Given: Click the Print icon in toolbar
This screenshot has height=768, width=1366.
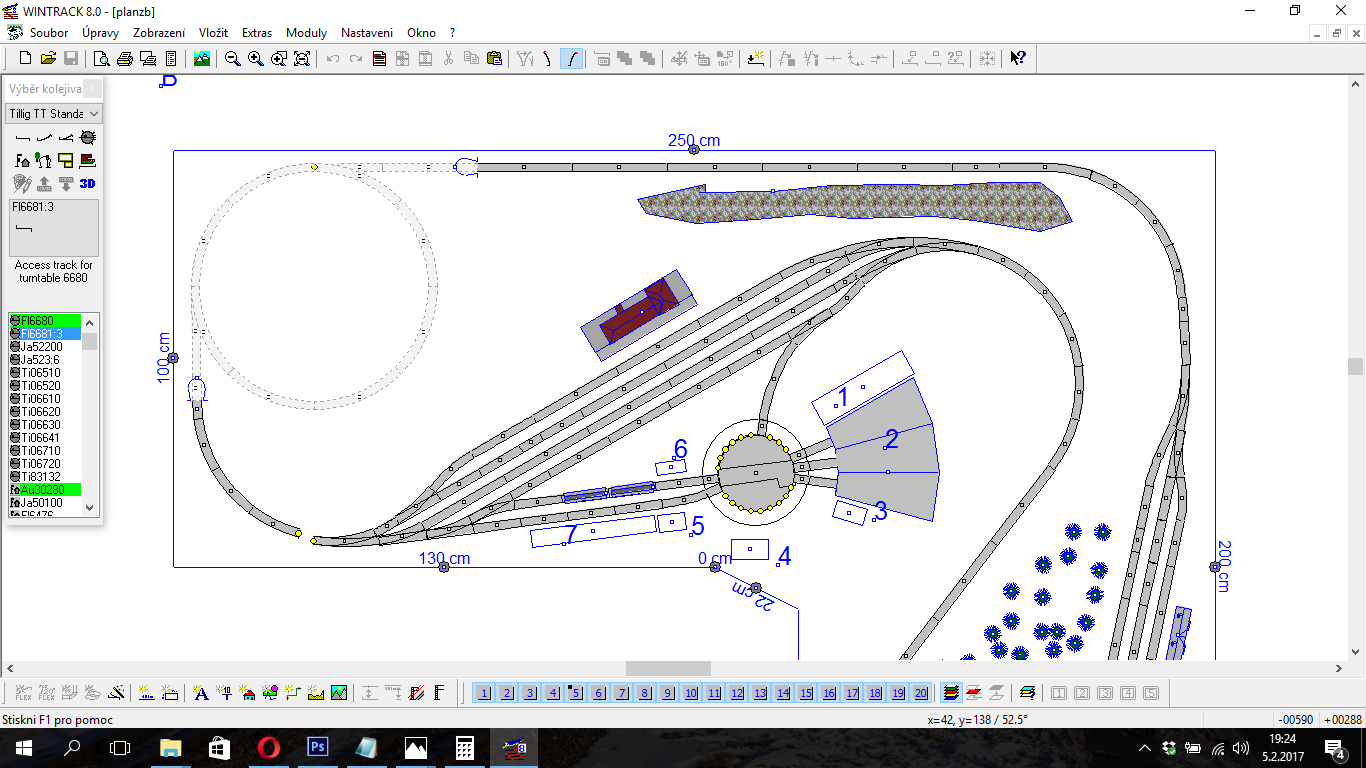Looking at the screenshot, I should click(125, 59).
